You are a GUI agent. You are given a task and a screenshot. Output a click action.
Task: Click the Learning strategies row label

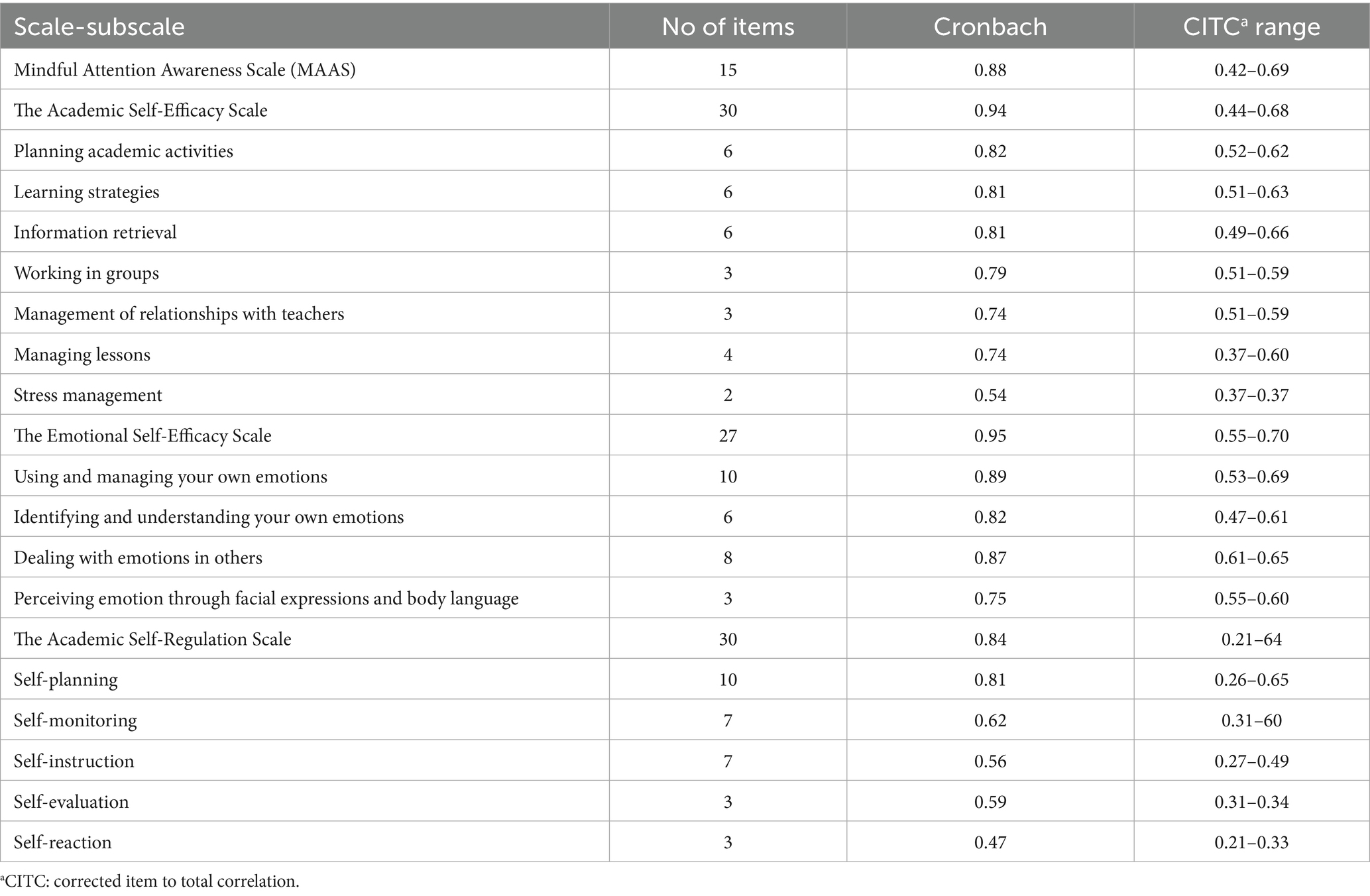(x=87, y=192)
